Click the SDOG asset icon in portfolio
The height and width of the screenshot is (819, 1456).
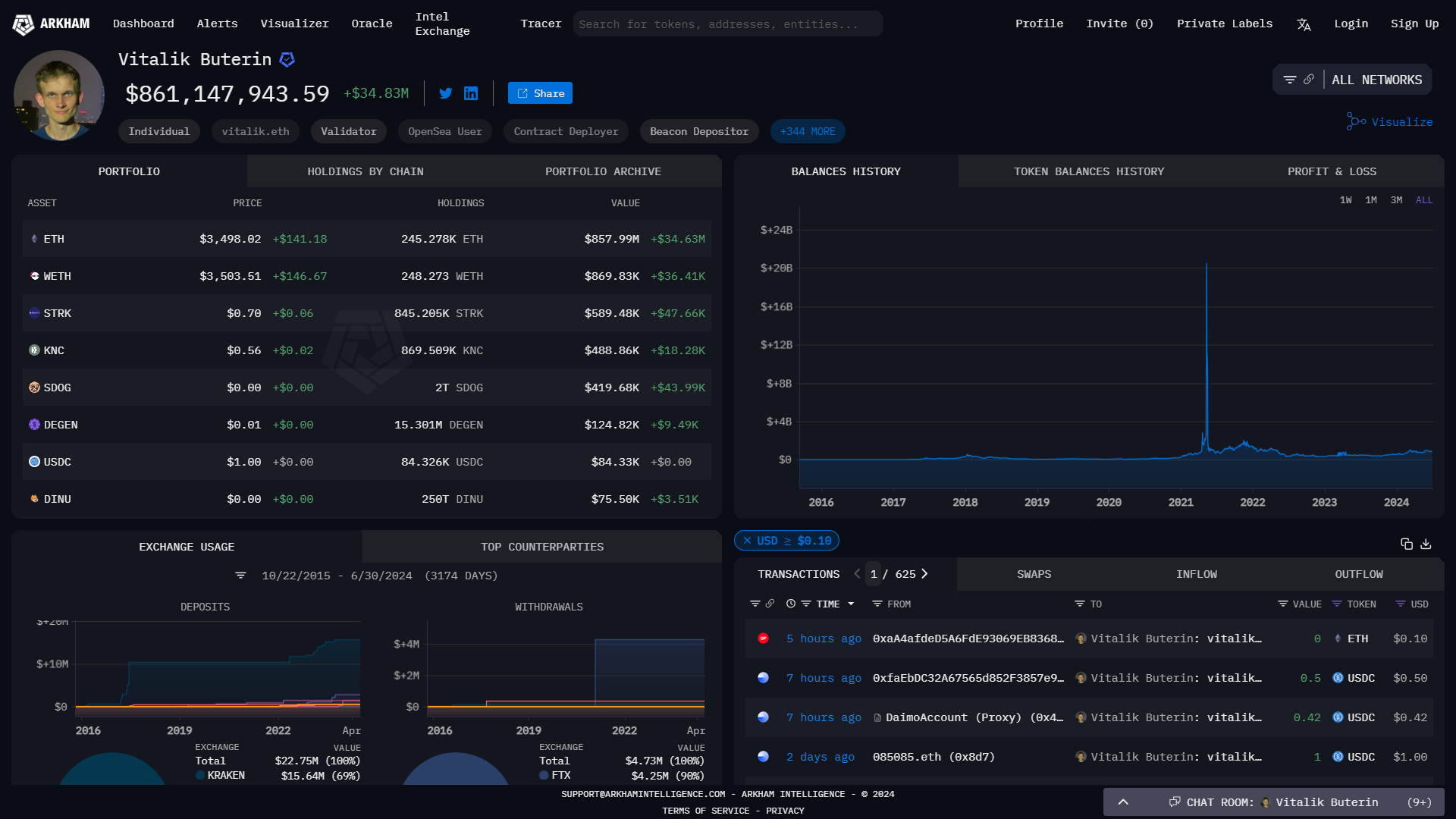pyautogui.click(x=34, y=388)
